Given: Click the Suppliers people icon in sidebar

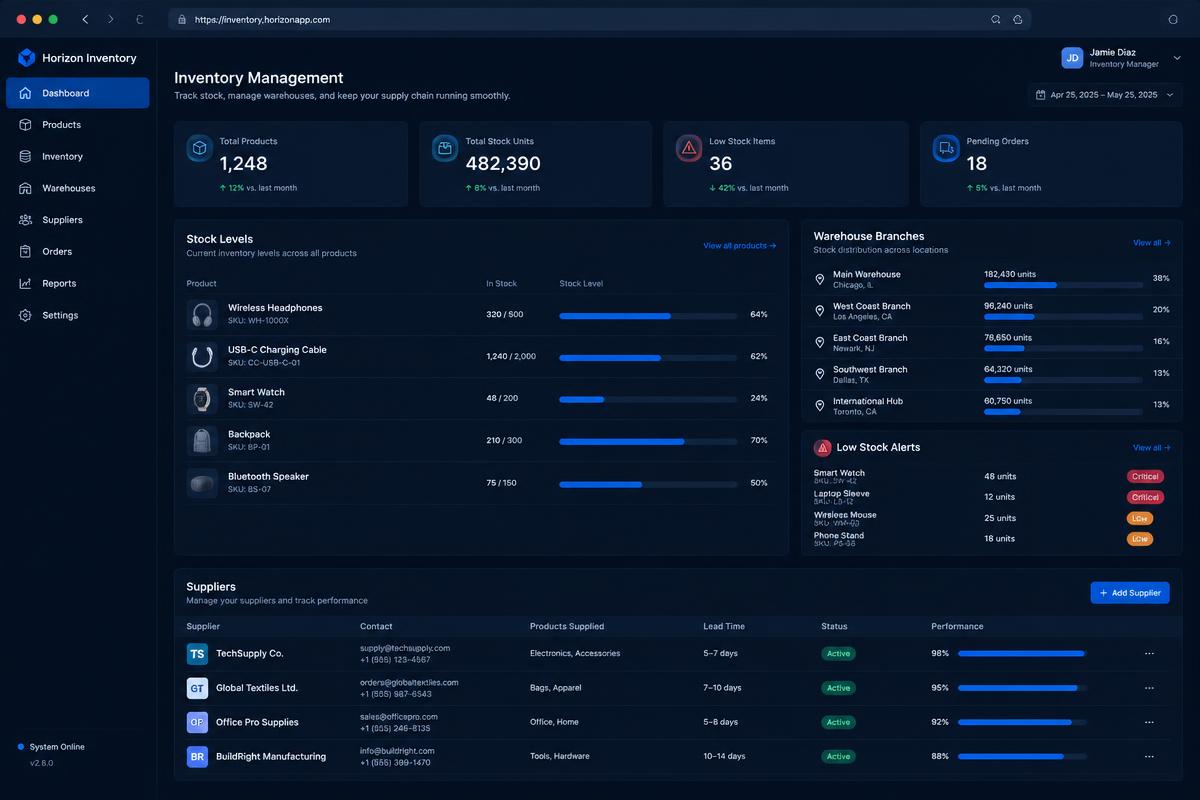Looking at the screenshot, I should 26,220.
